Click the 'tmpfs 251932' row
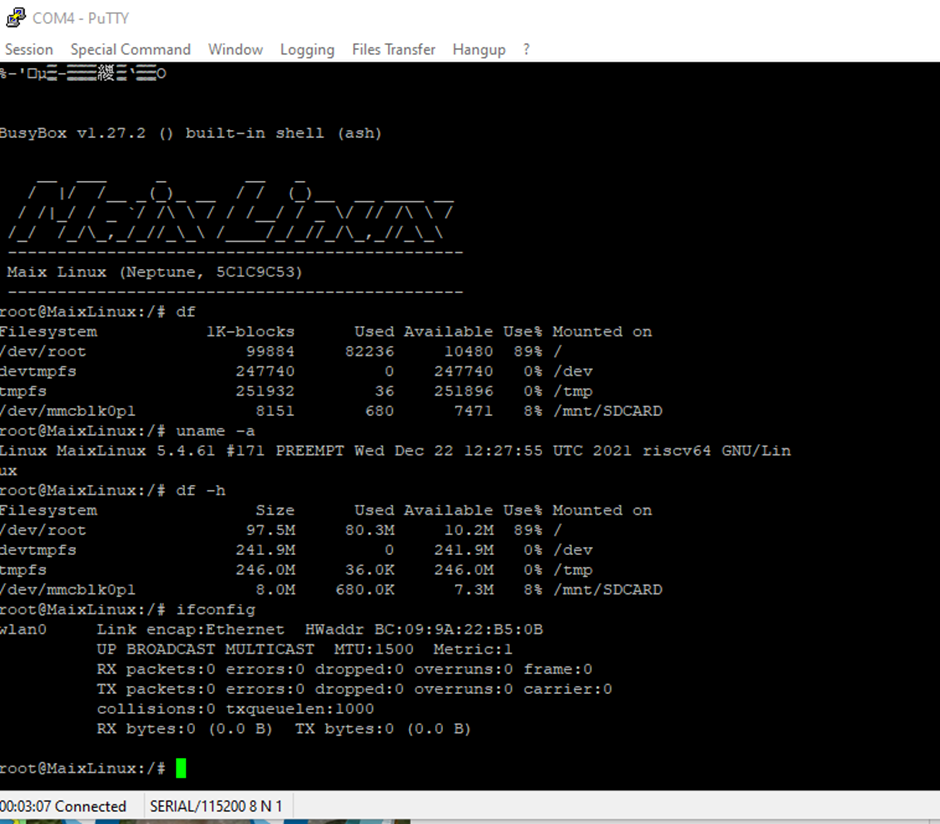Image resolution: width=940 pixels, height=824 pixels. [x=296, y=391]
